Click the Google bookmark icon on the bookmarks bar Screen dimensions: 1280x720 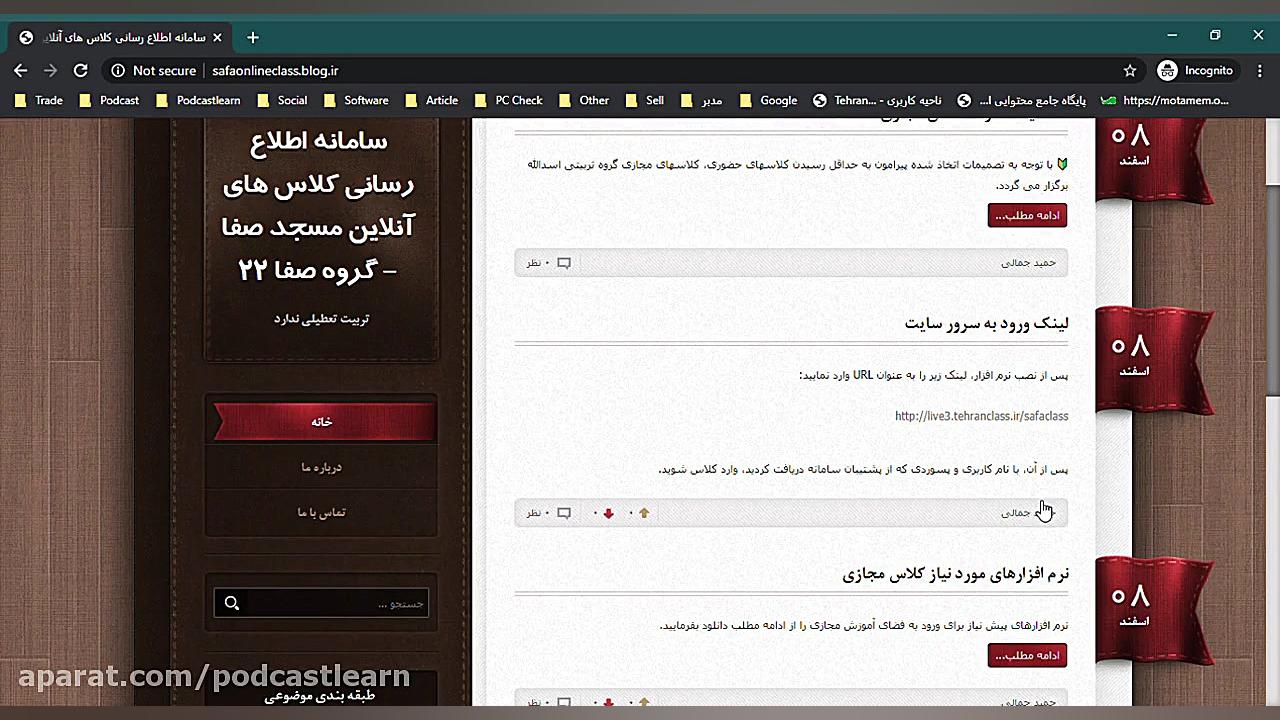pos(746,100)
